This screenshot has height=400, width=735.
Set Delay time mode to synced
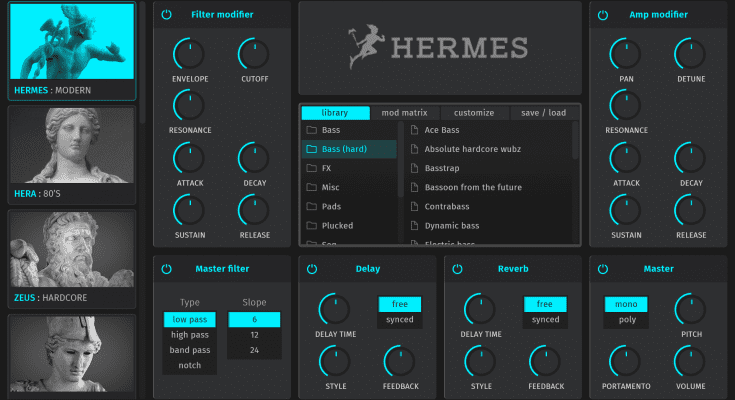[x=400, y=320]
